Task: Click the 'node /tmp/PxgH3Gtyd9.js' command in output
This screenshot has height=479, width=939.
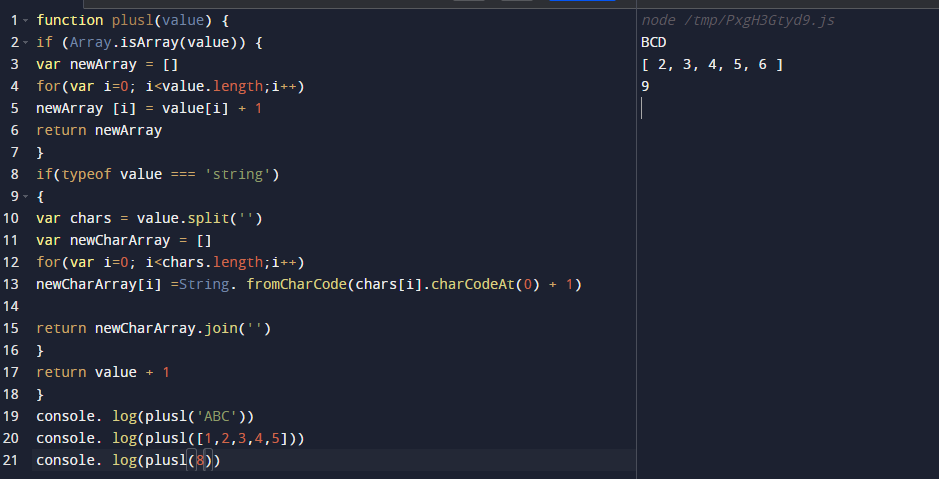Action: point(738,21)
